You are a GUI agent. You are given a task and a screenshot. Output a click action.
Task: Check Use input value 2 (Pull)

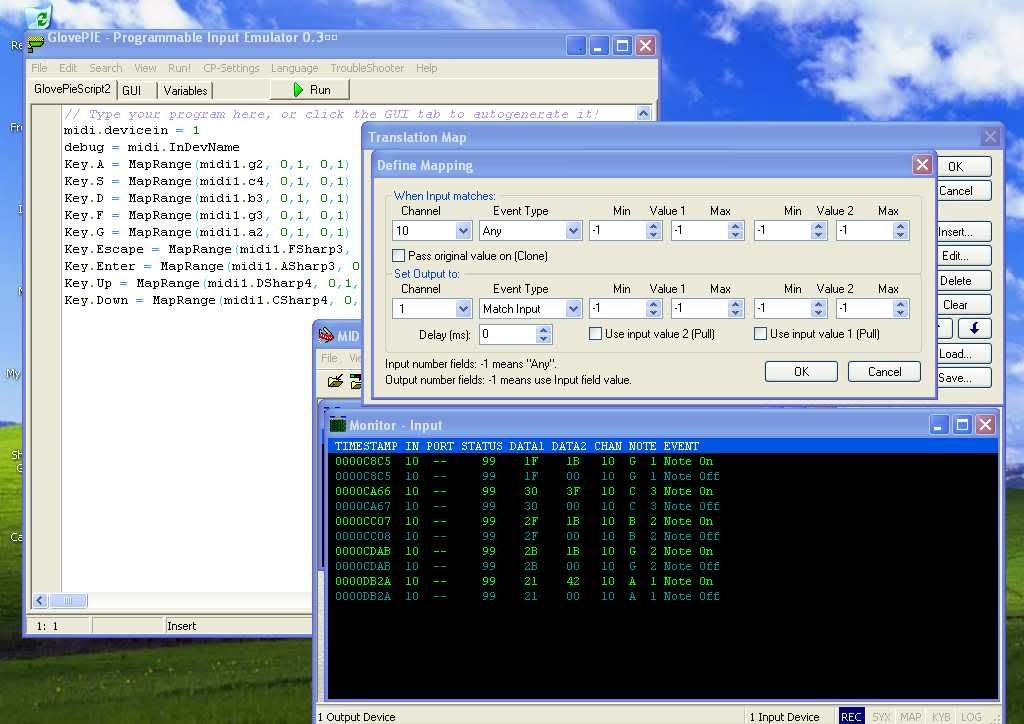(595, 334)
